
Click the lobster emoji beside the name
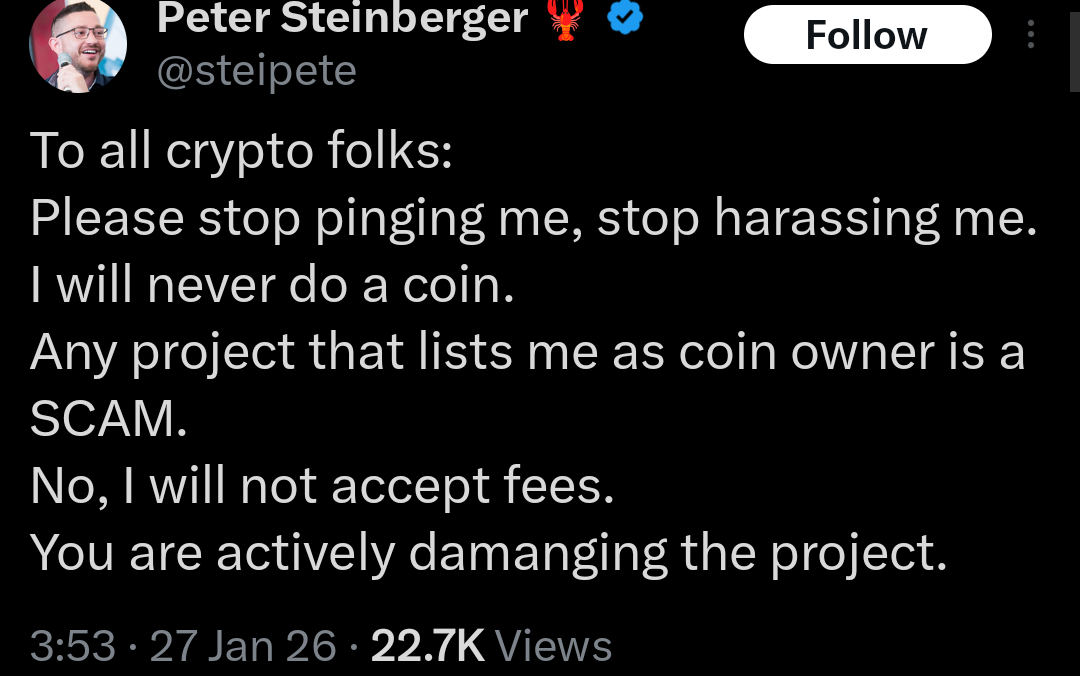568,19
